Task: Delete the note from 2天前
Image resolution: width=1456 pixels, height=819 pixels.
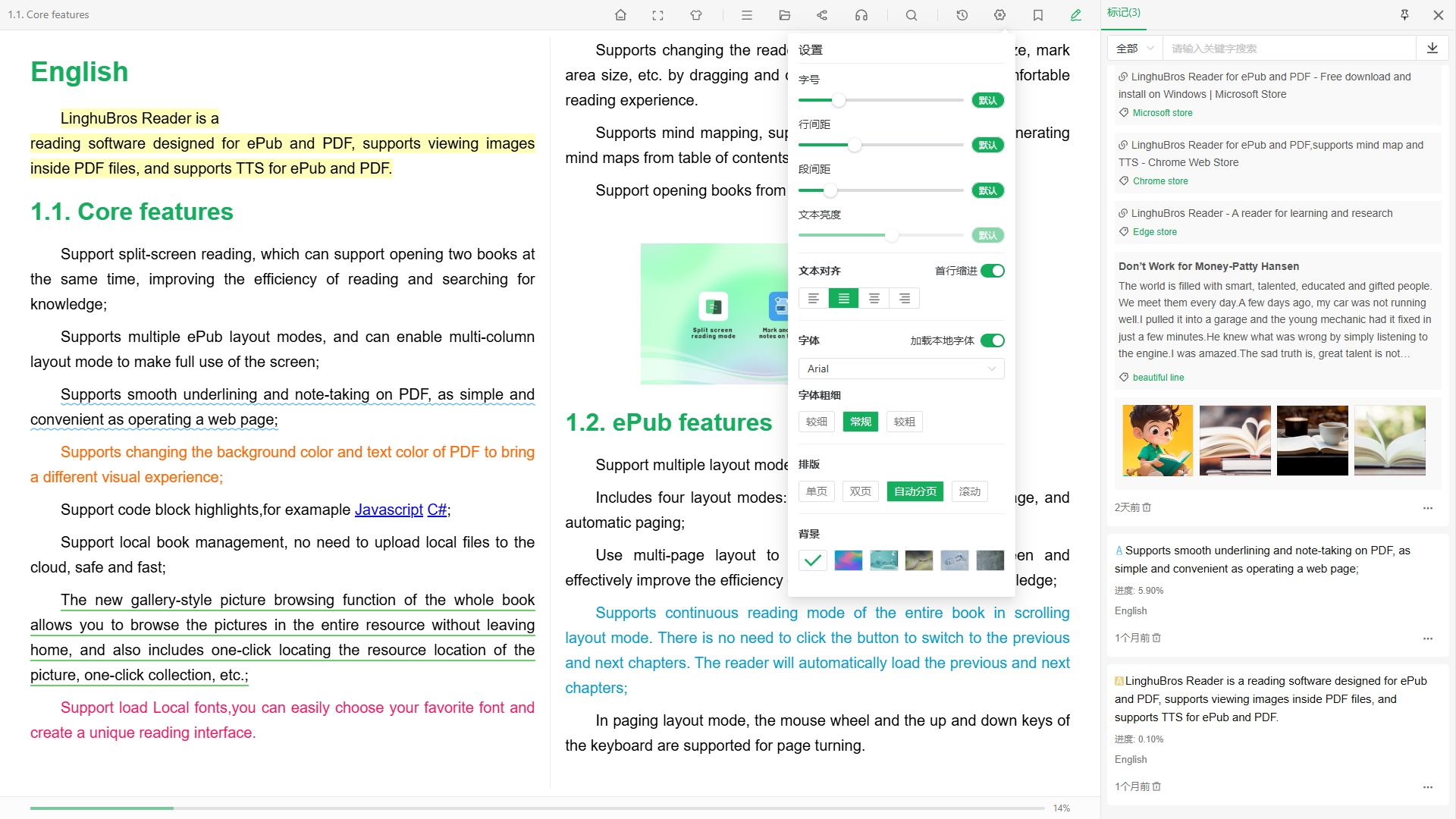Action: (x=1147, y=507)
